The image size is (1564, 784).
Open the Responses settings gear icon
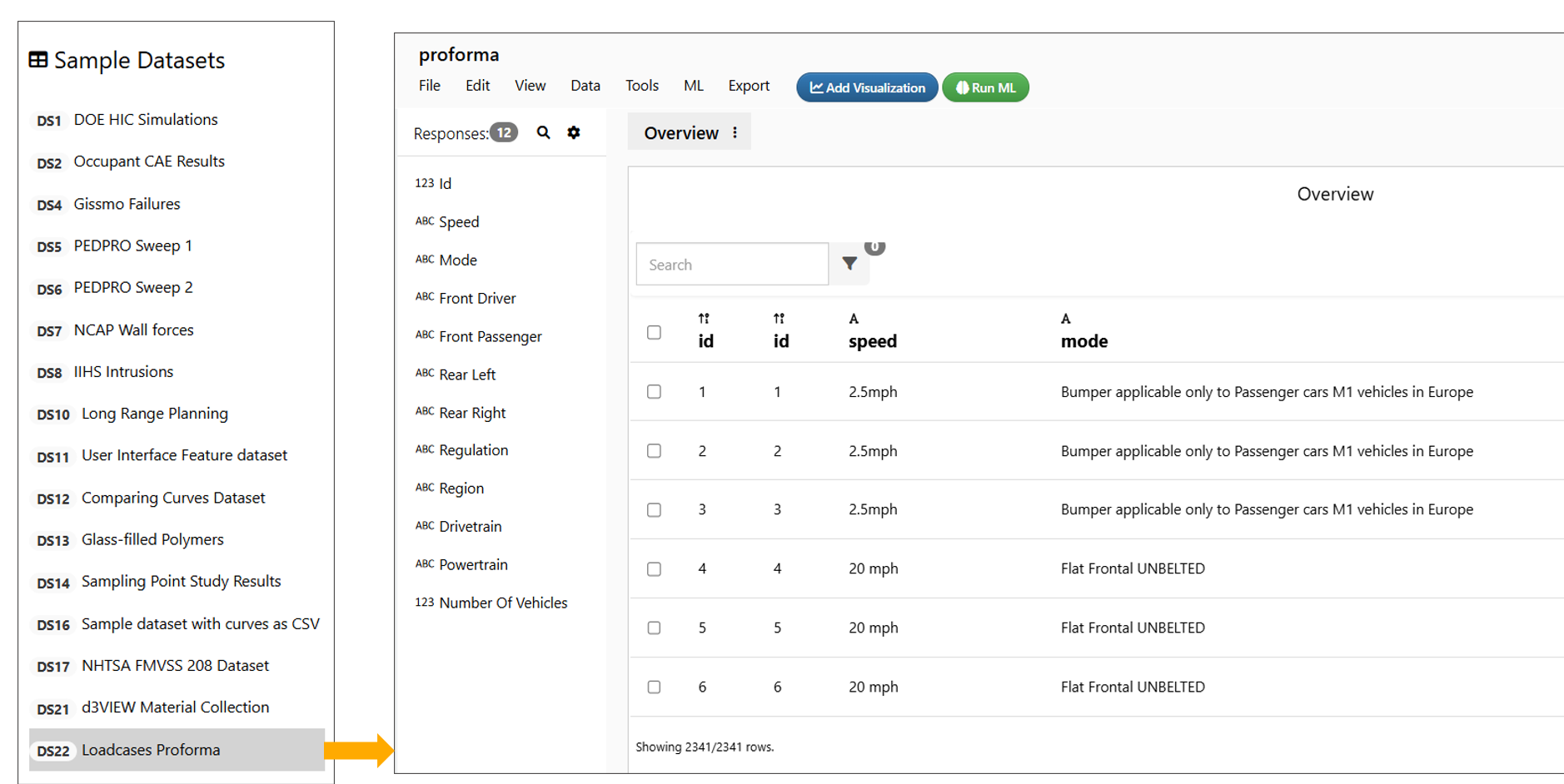pyautogui.click(x=574, y=132)
